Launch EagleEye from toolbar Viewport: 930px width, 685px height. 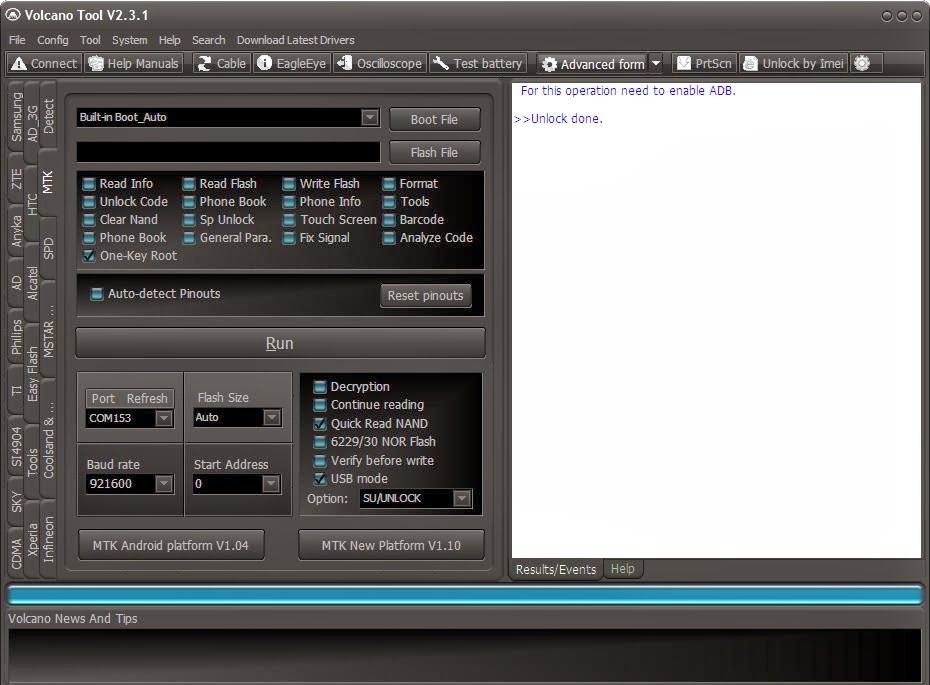point(291,63)
